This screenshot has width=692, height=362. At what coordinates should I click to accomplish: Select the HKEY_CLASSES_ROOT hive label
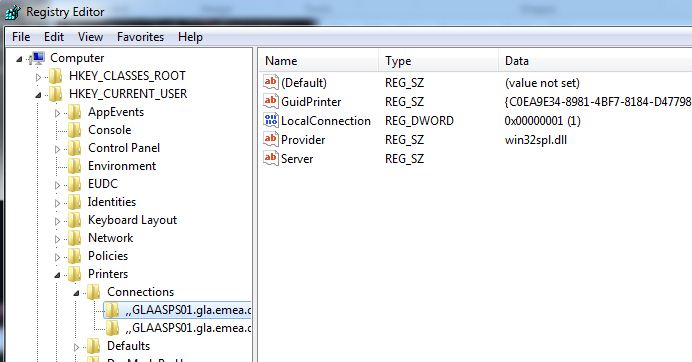pyautogui.click(x=127, y=76)
